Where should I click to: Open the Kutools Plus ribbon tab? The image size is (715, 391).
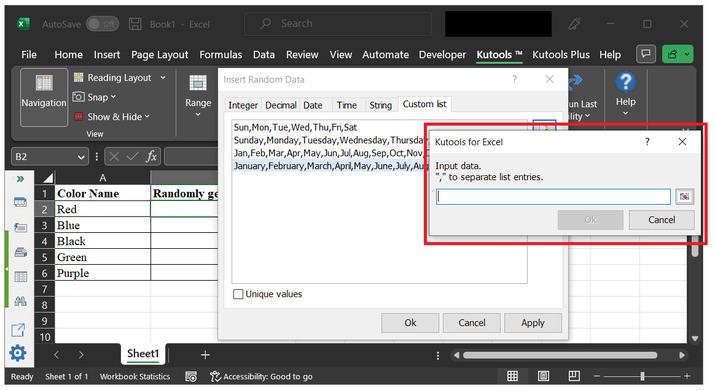(x=561, y=55)
